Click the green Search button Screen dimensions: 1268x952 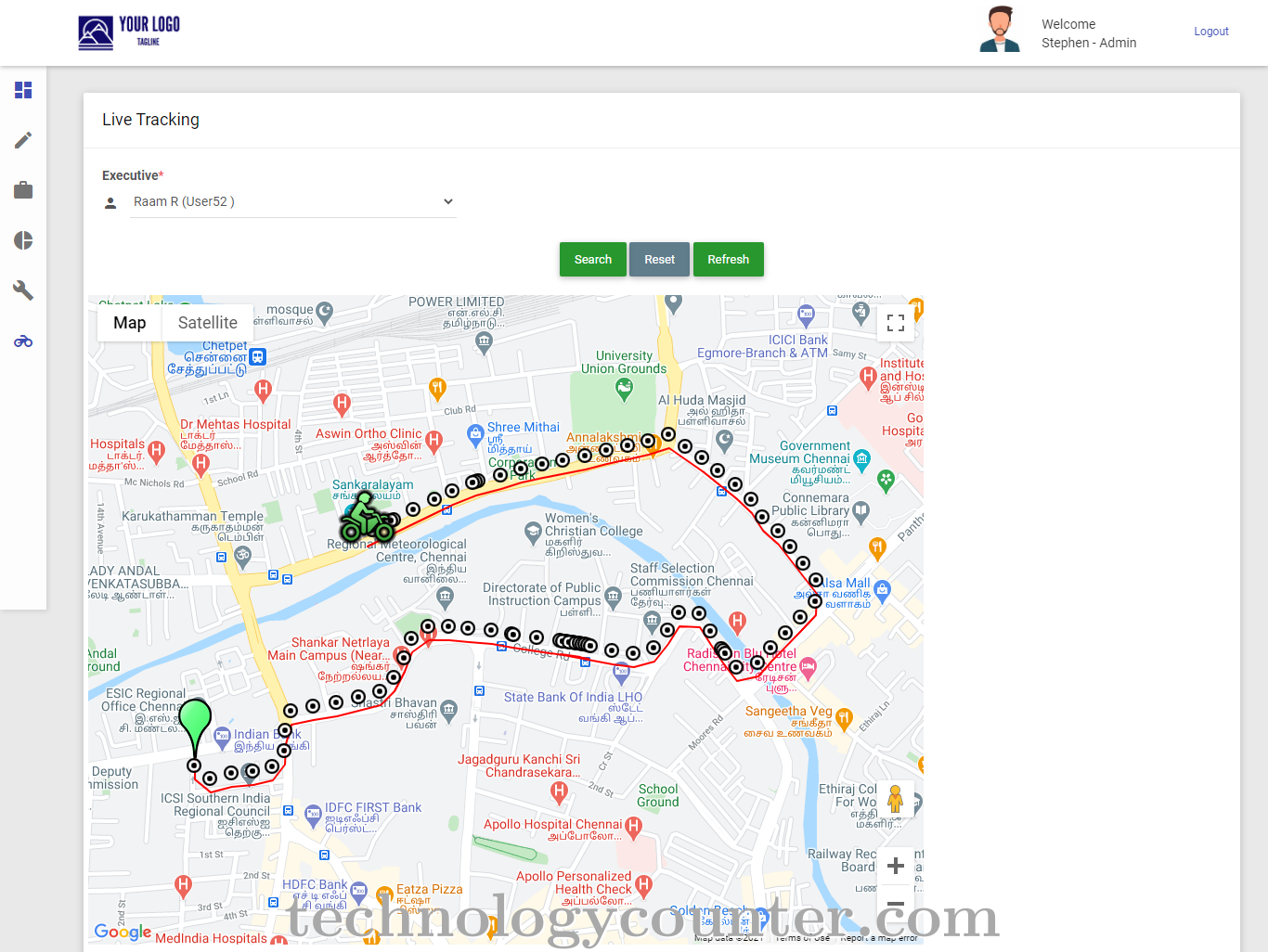(x=593, y=260)
